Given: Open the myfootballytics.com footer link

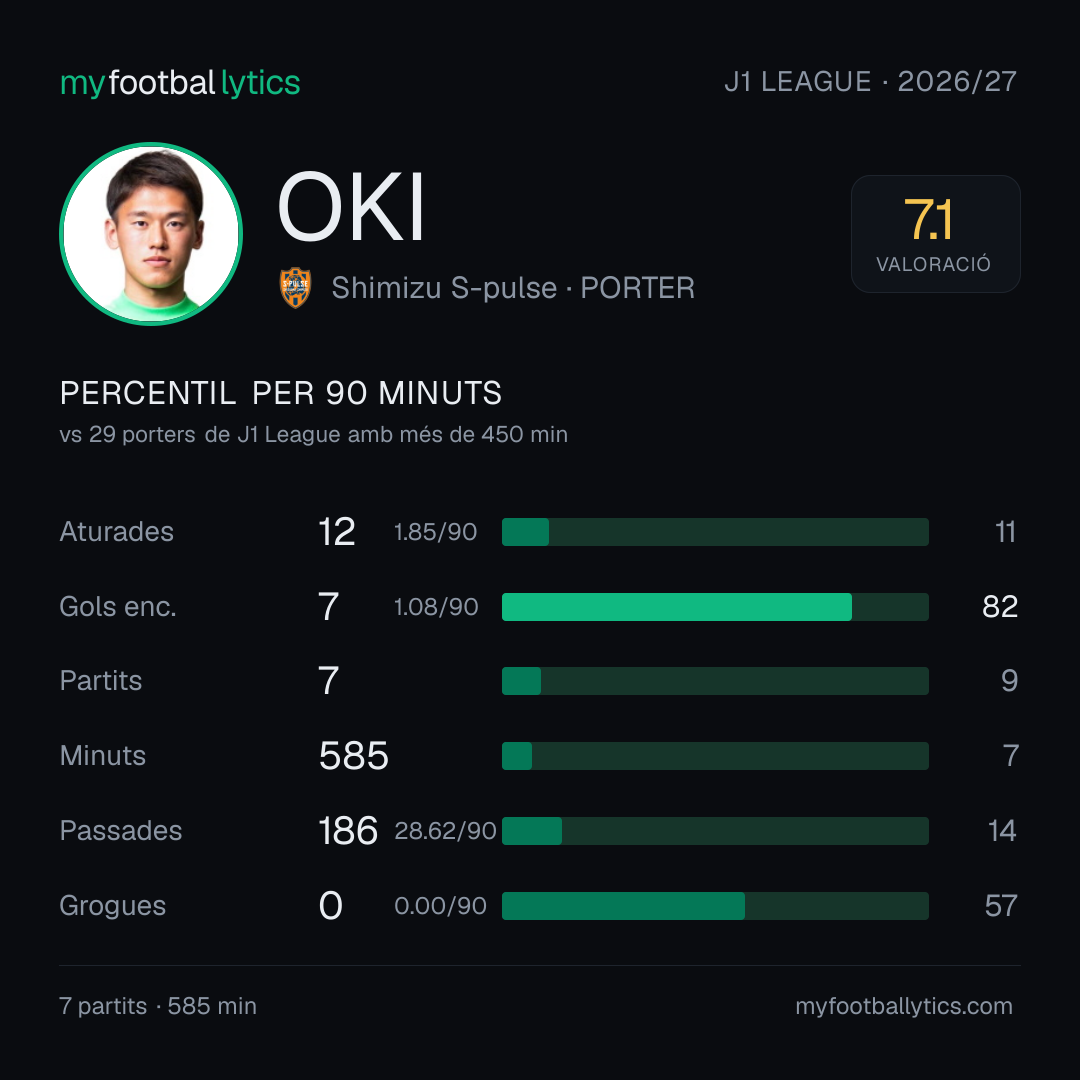Looking at the screenshot, I should point(904,1006).
